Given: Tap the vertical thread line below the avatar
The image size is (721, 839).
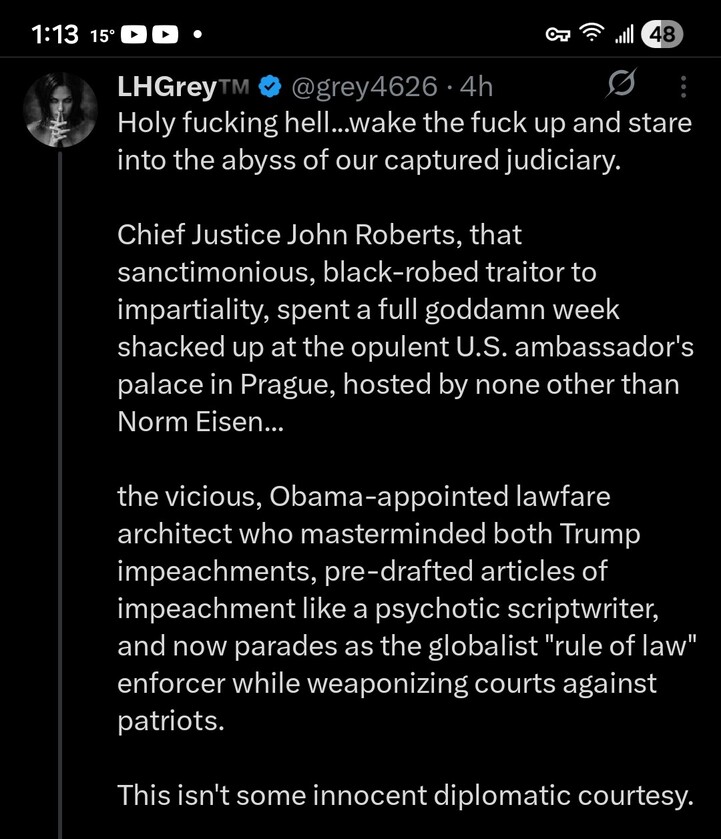Looking at the screenshot, I should tap(59, 500).
